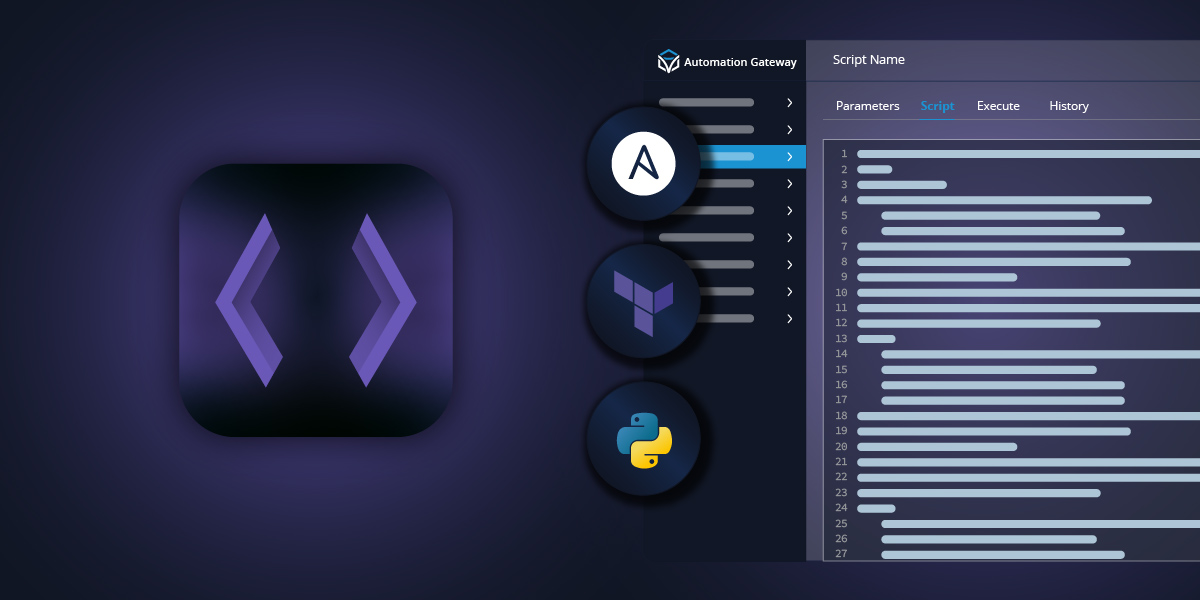Click the indented code block at line 5
The width and height of the screenshot is (1200, 600).
click(x=990, y=215)
